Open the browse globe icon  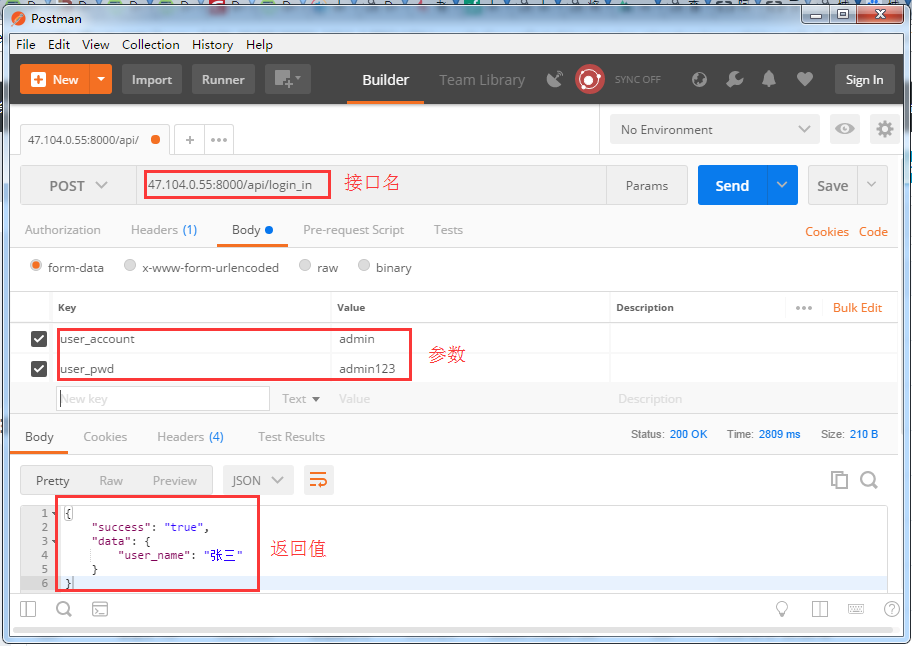click(x=699, y=79)
